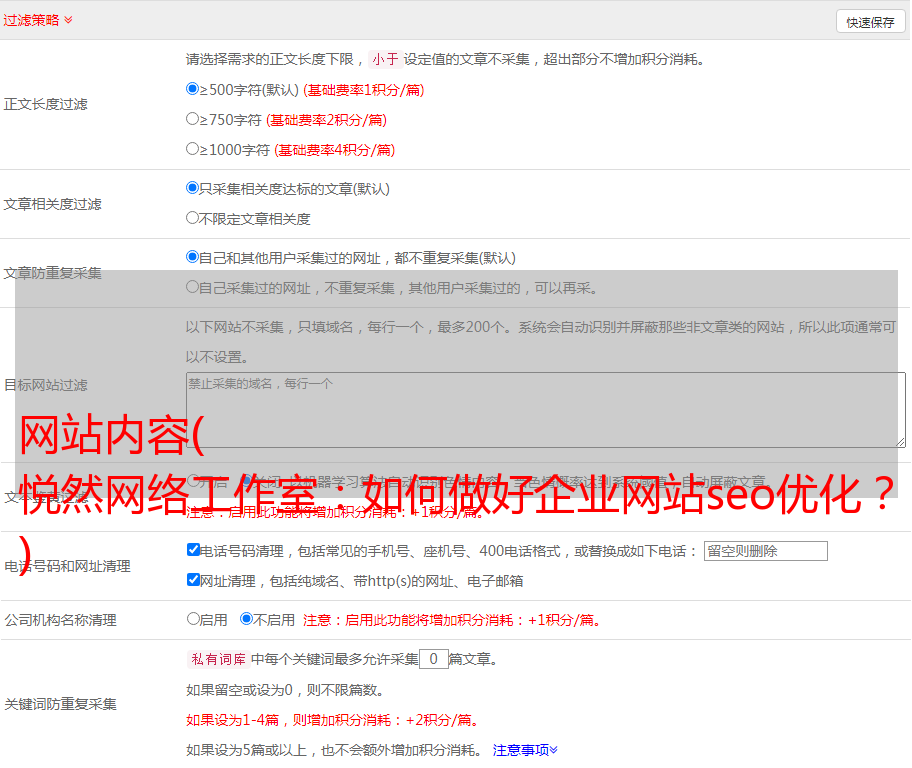Toggle the 电话号码清理 checkbox

[x=193, y=550]
